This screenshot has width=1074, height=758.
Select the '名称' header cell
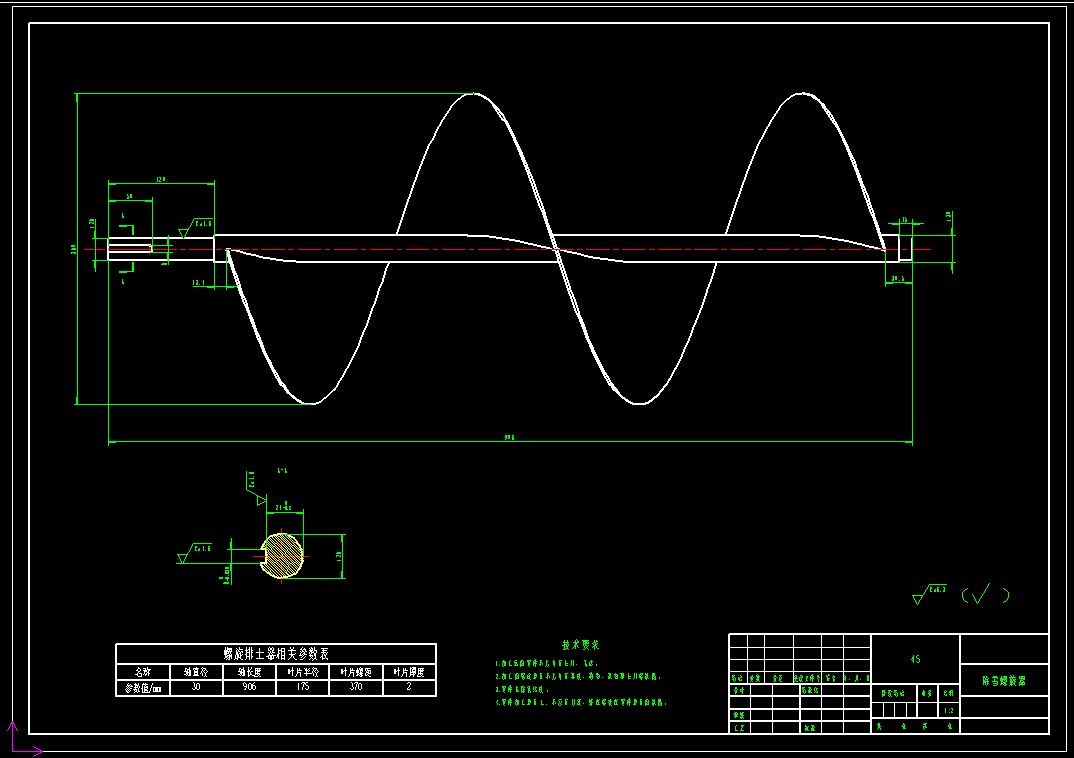[142, 672]
